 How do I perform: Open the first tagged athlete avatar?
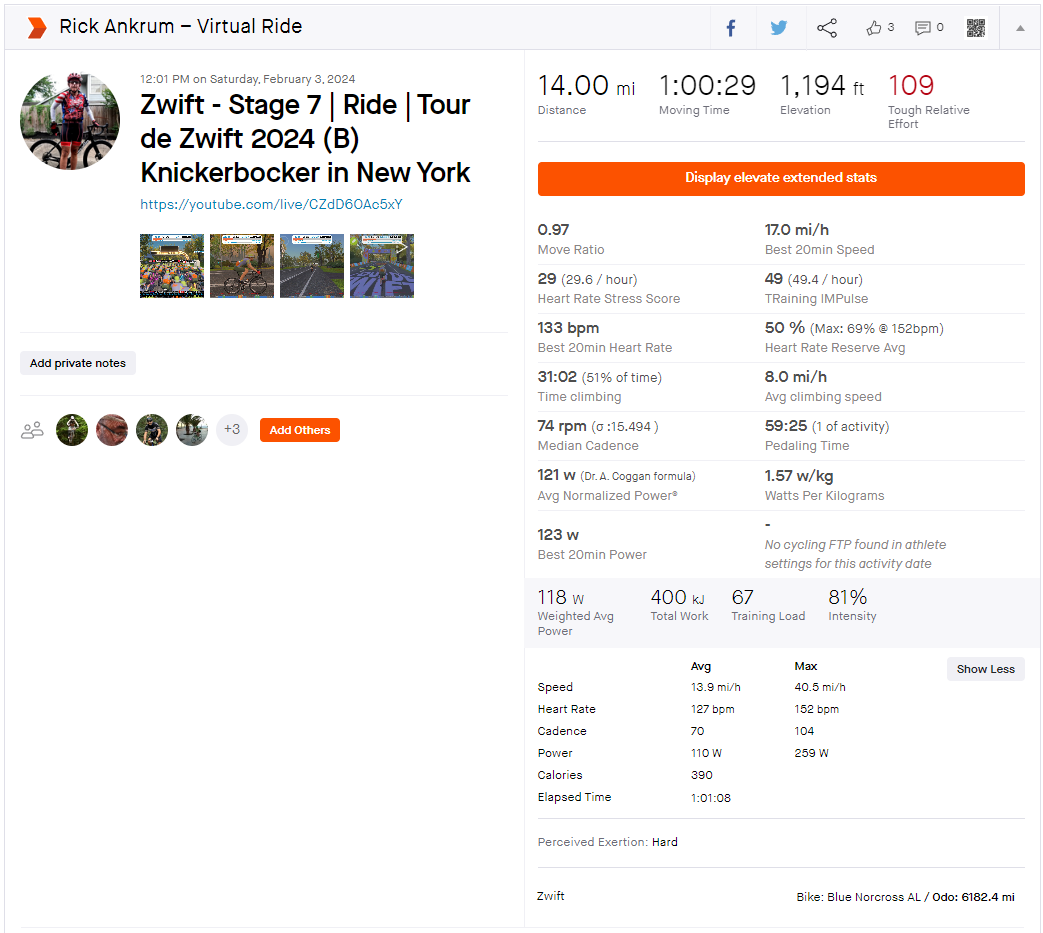click(72, 430)
